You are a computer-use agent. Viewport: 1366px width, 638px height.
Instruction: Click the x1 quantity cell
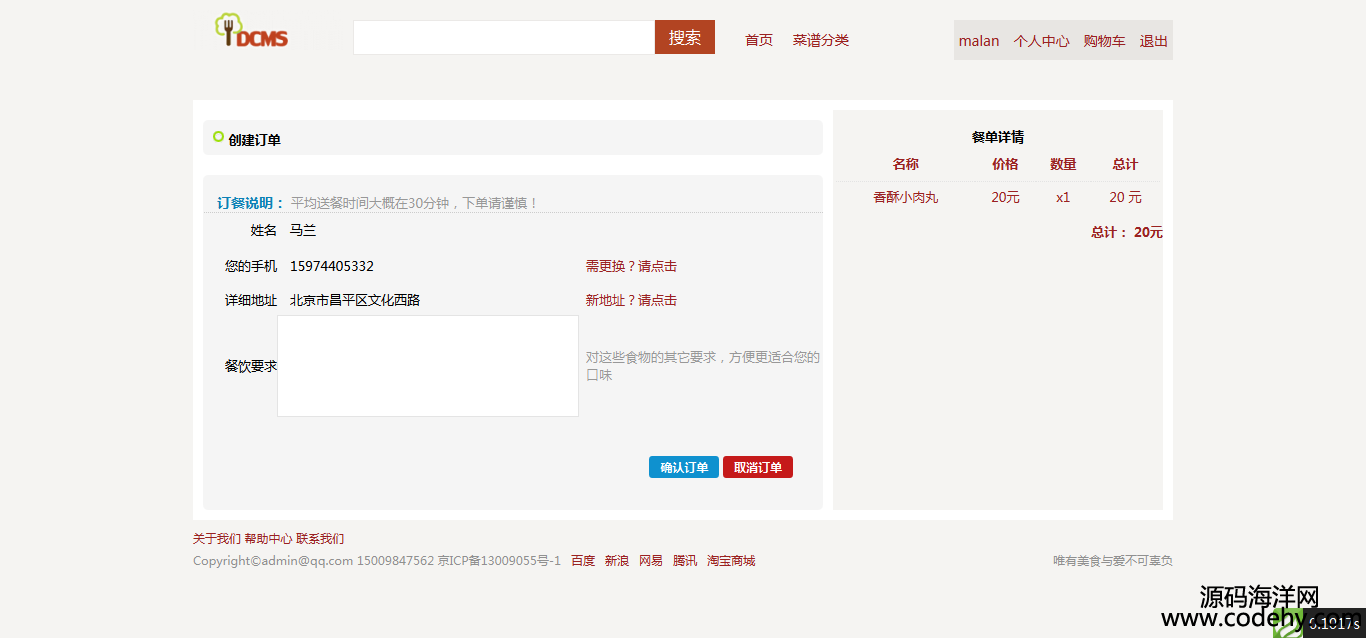point(1063,197)
